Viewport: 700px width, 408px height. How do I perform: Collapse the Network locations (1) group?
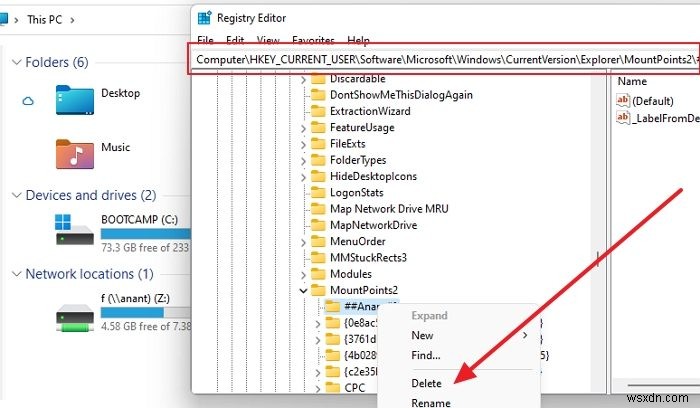pyautogui.click(x=17, y=274)
